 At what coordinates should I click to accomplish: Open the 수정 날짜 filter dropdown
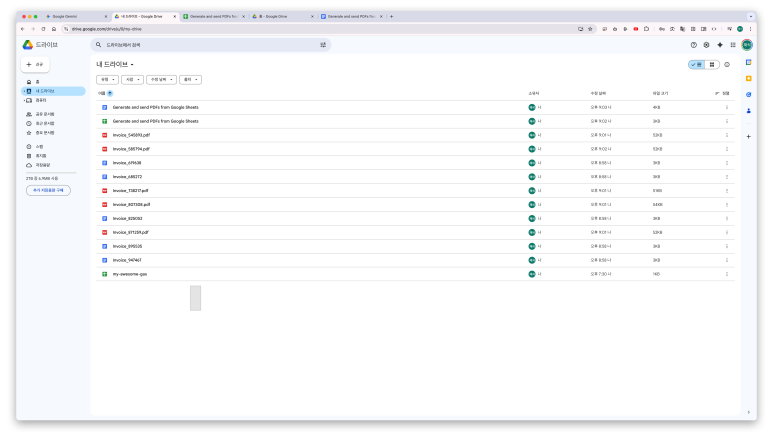161,79
